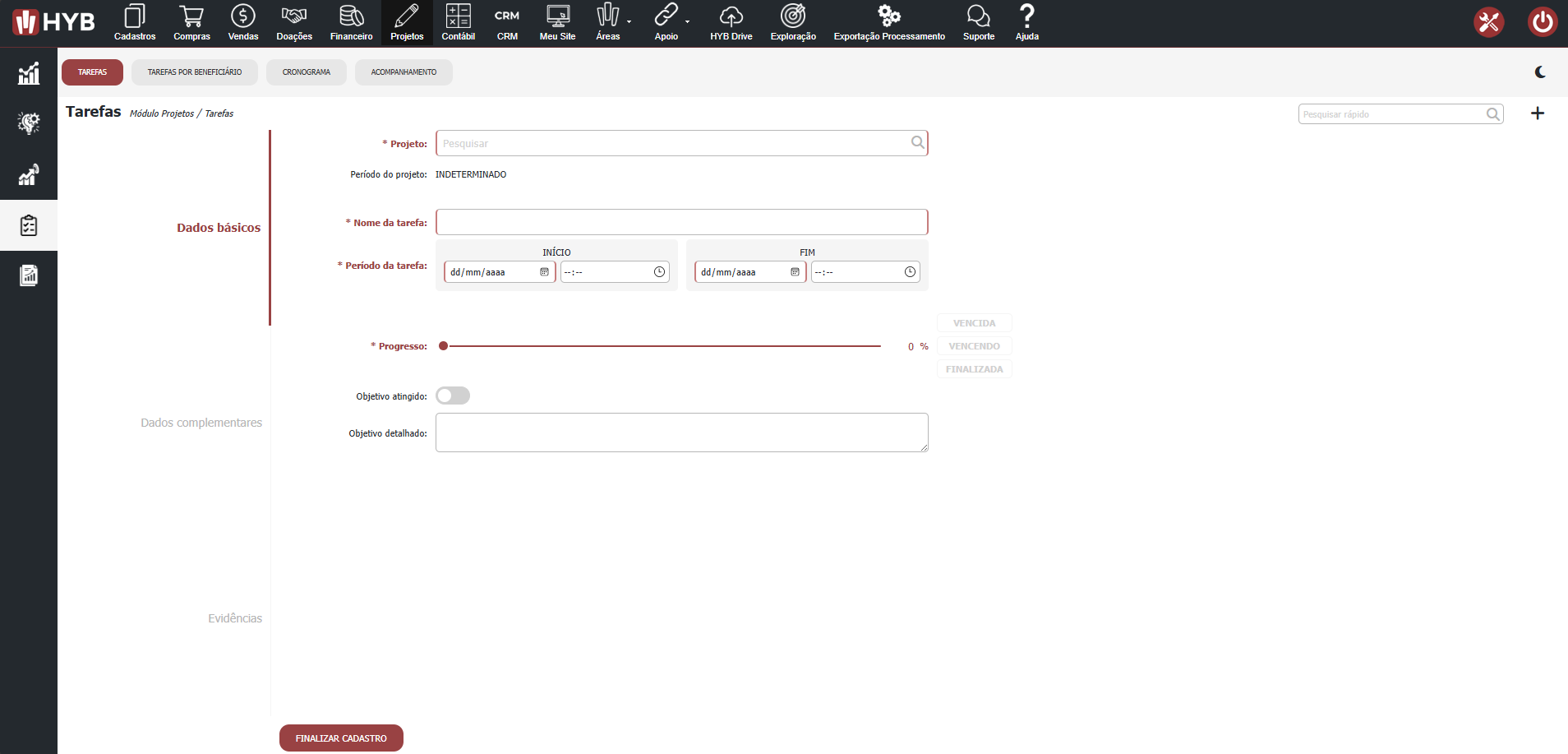1568x754 pixels.
Task: Click the plus icon to add task
Action: click(1538, 113)
